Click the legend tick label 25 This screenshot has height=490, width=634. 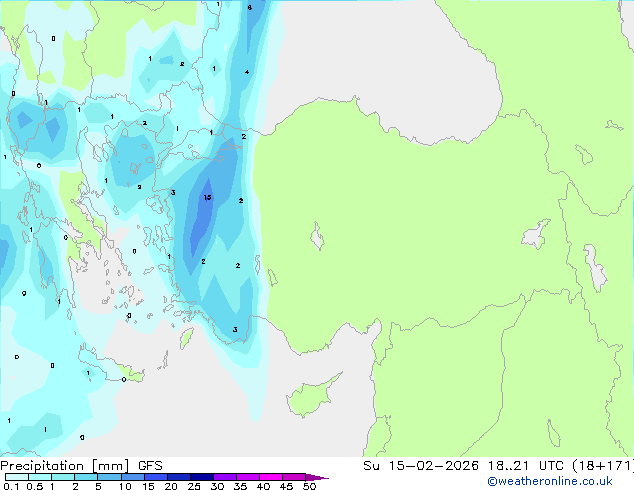pos(194,486)
